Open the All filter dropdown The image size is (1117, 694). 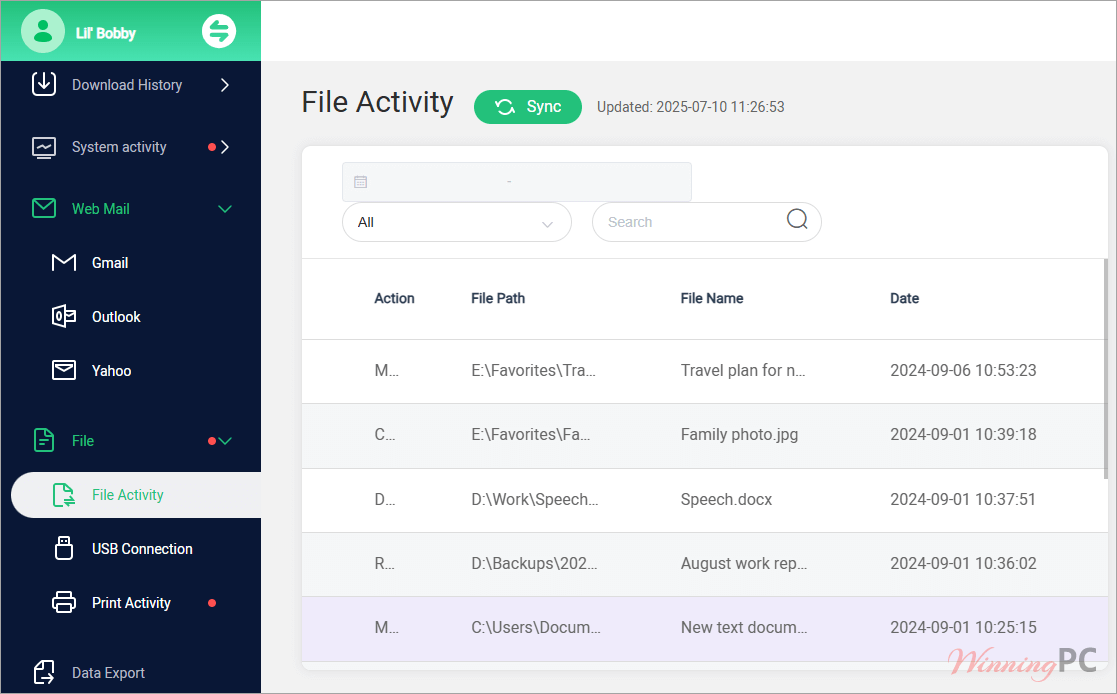pos(457,222)
